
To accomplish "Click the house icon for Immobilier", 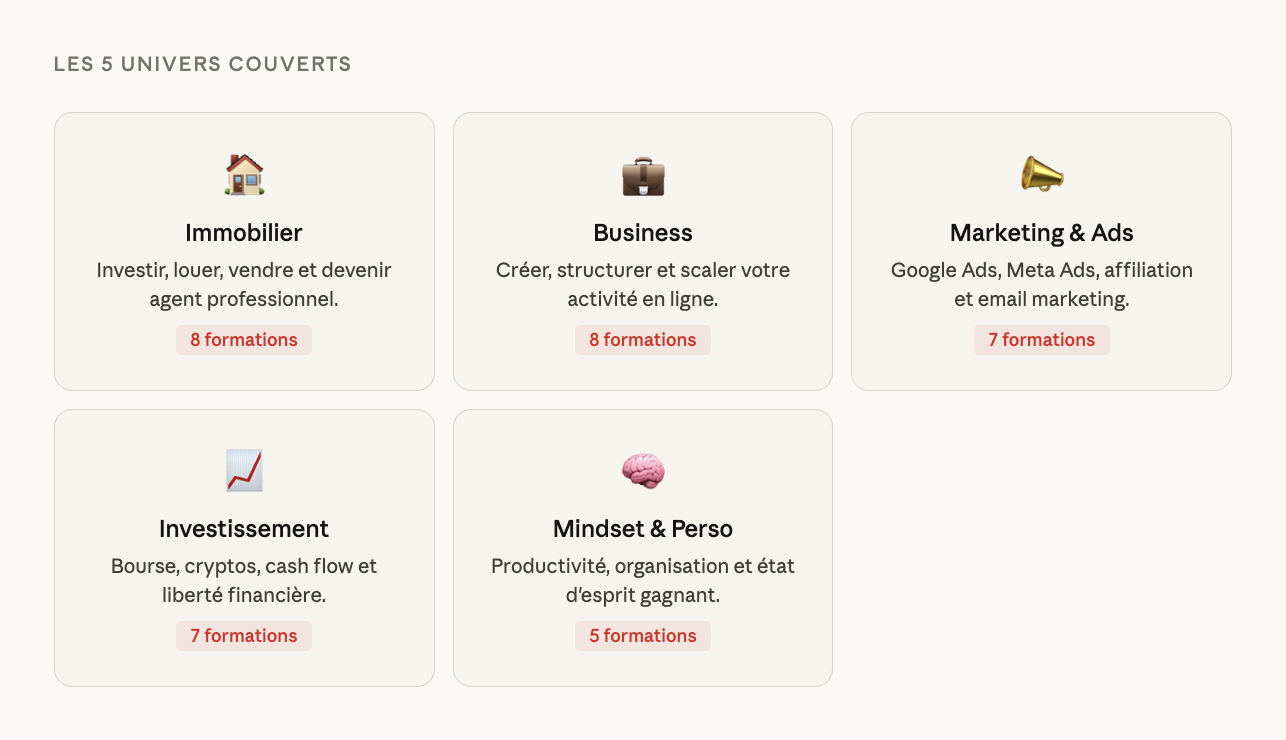I will coord(244,175).
